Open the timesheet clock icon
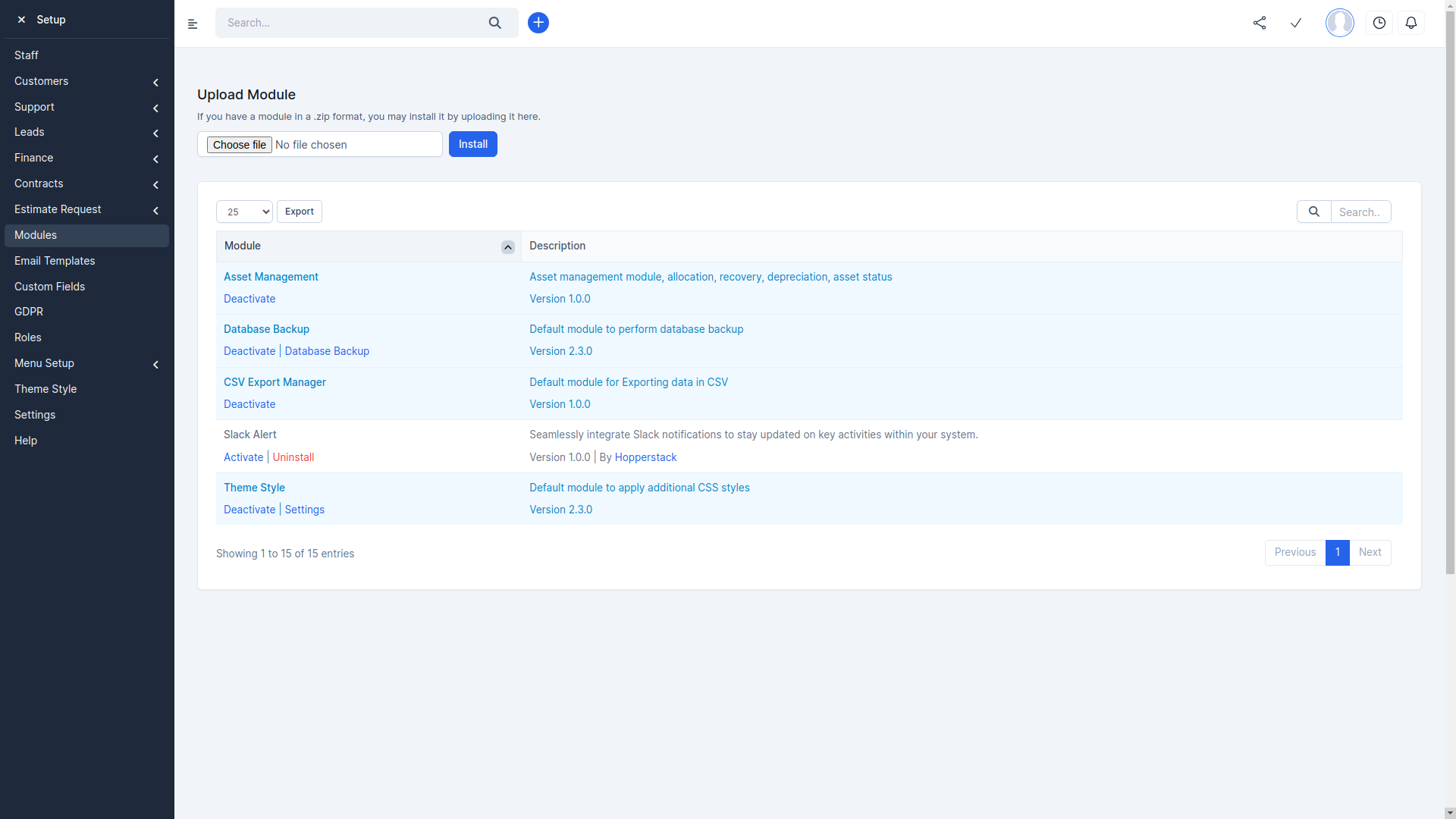Screen dimensions: 1456x819 [1379, 23]
